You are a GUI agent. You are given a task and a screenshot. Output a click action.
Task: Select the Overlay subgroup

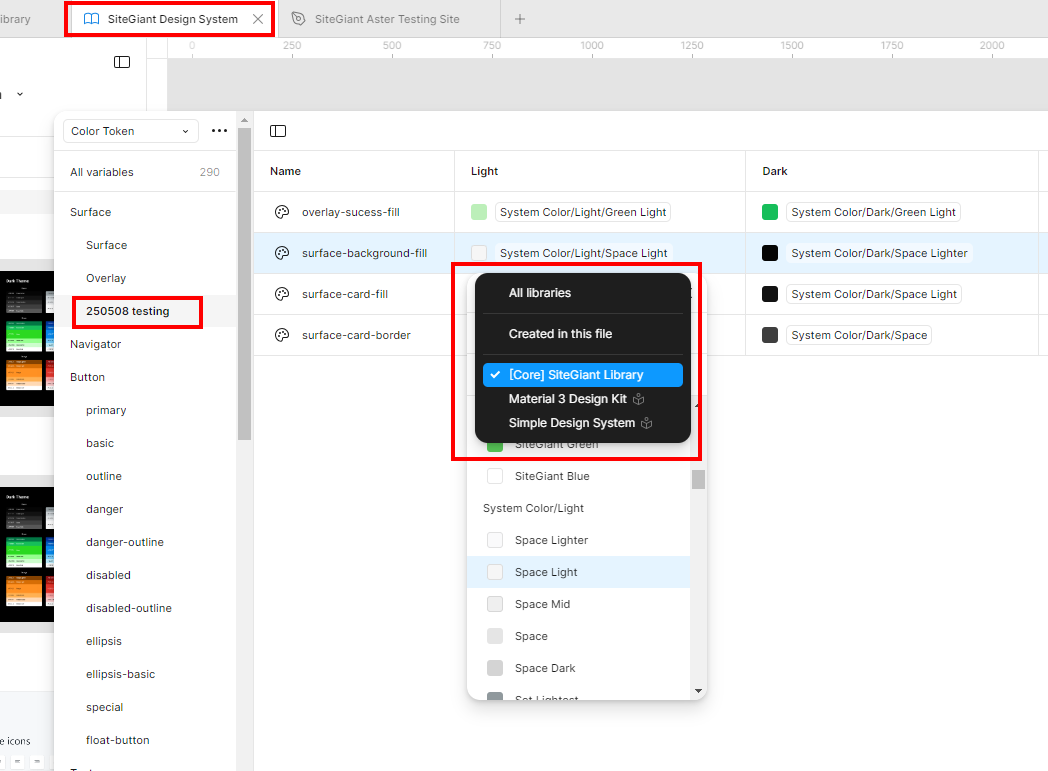(106, 278)
